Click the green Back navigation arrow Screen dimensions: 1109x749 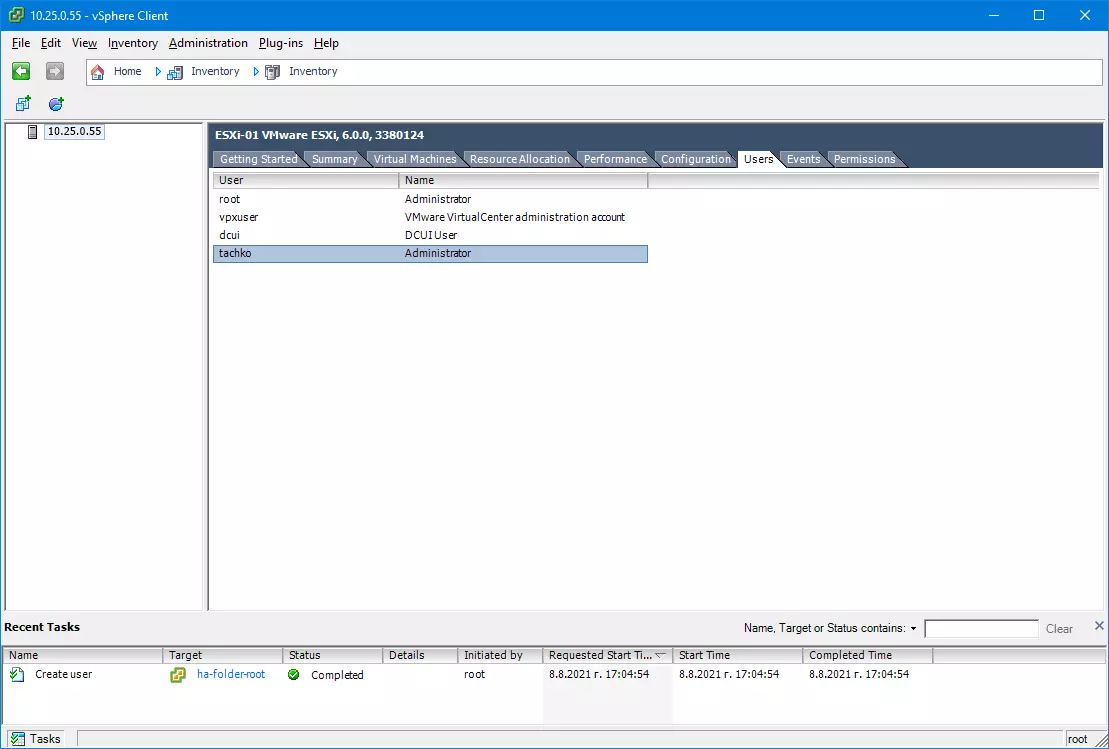tap(21, 71)
